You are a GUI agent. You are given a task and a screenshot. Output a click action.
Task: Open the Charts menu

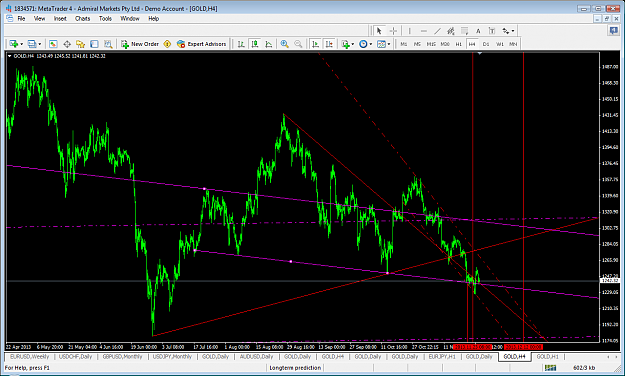click(x=83, y=18)
